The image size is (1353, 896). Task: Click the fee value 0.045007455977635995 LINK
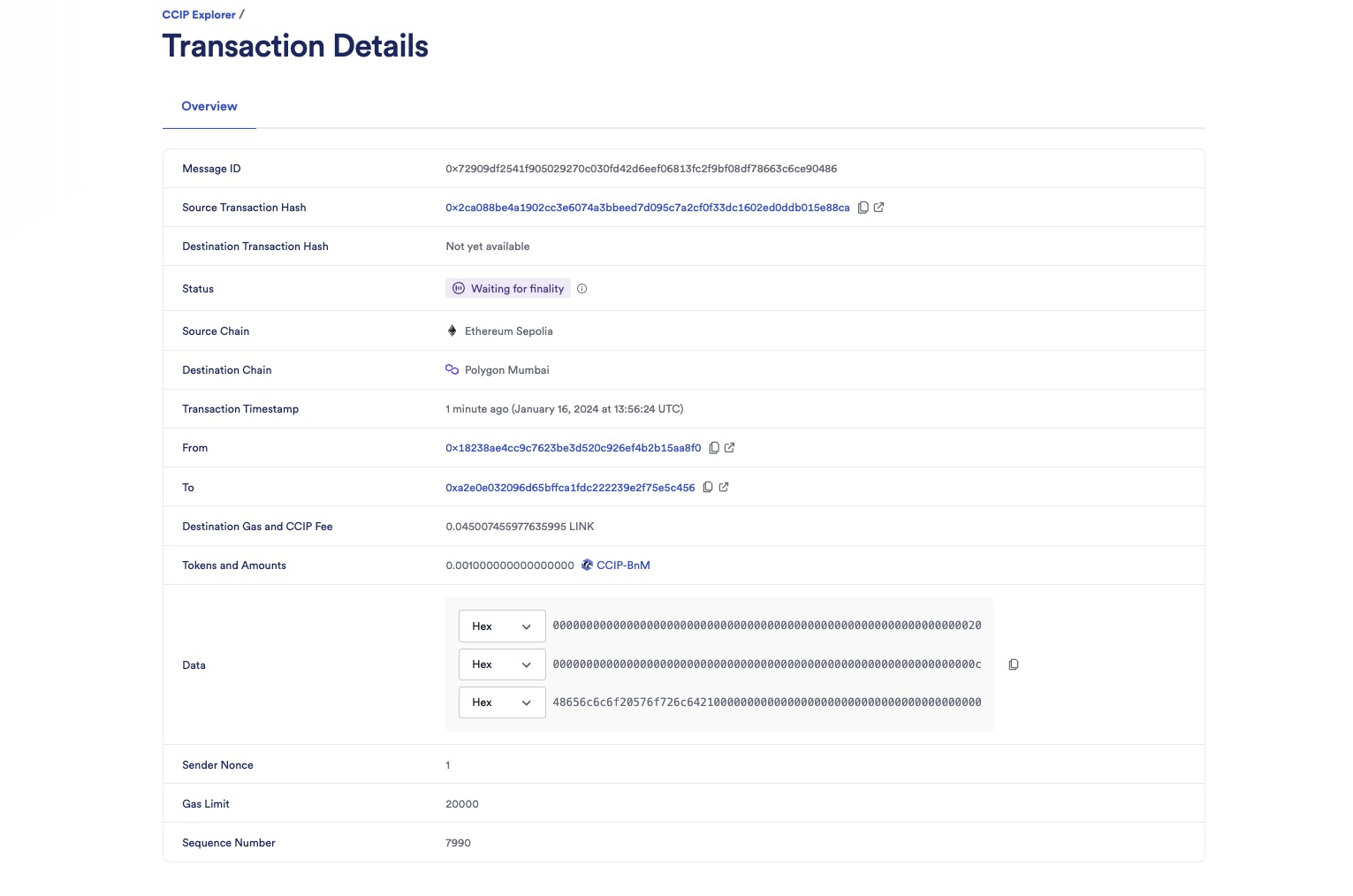point(520,527)
